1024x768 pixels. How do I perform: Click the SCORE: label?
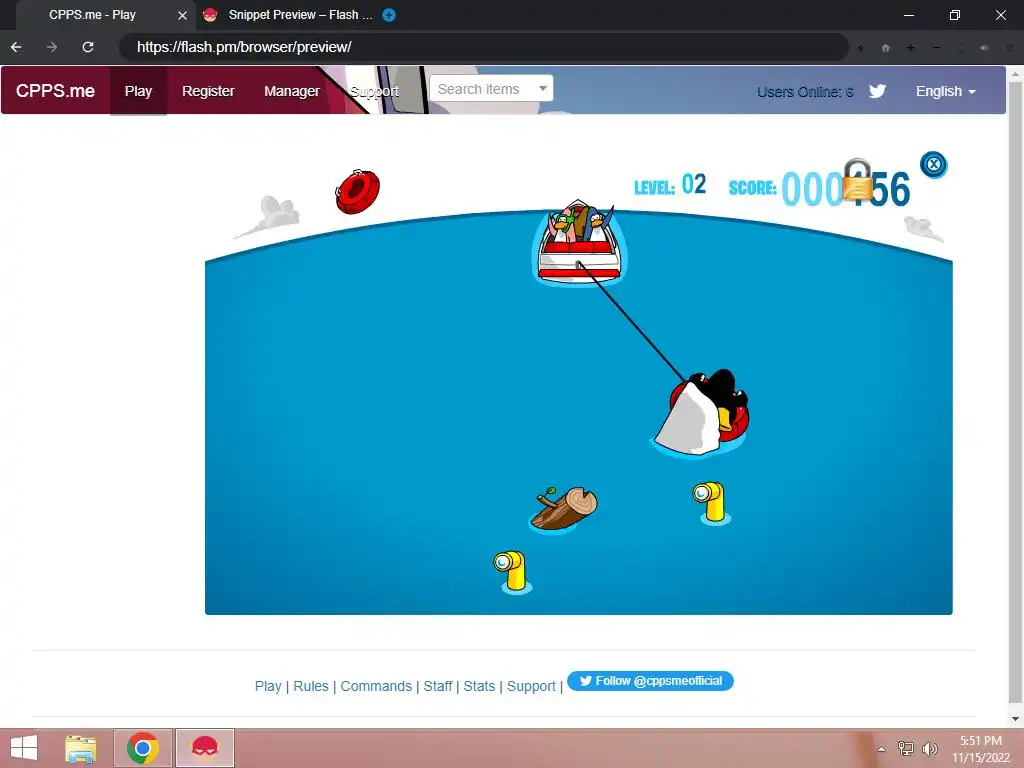pyautogui.click(x=752, y=187)
